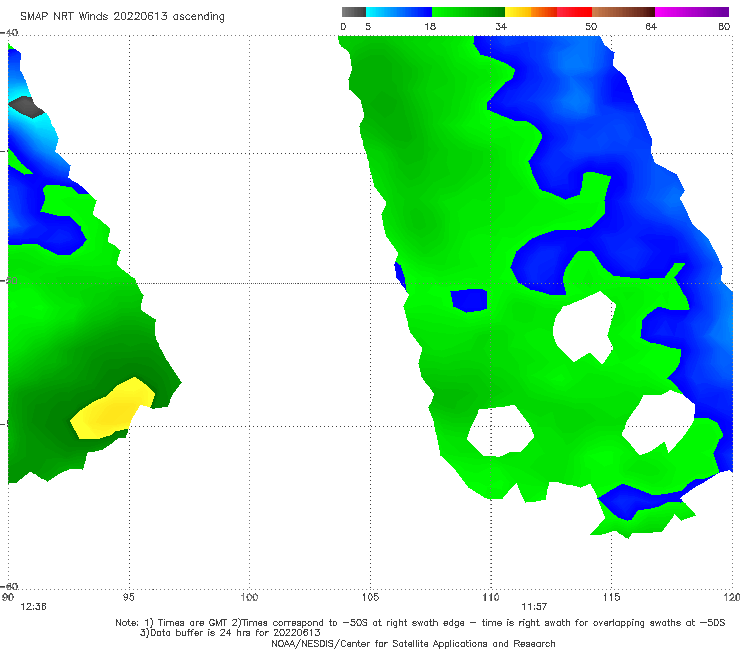Click the dark gray low-wind patch near 90E
Image resolution: width=740 pixels, height=650 pixels.
(26, 107)
